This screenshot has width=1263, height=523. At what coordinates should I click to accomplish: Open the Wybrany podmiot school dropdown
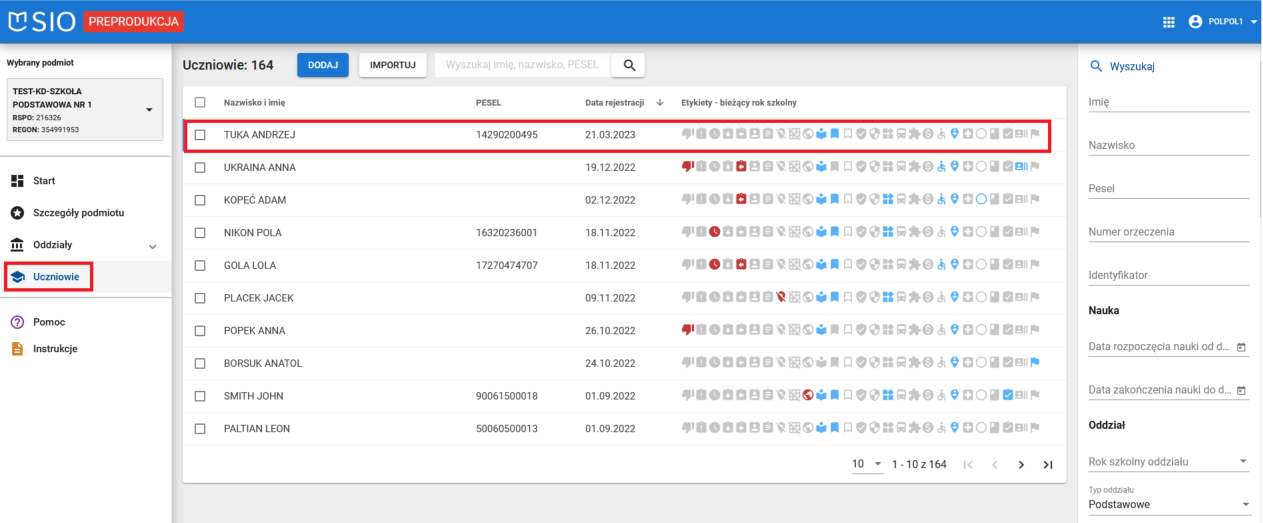(x=149, y=109)
